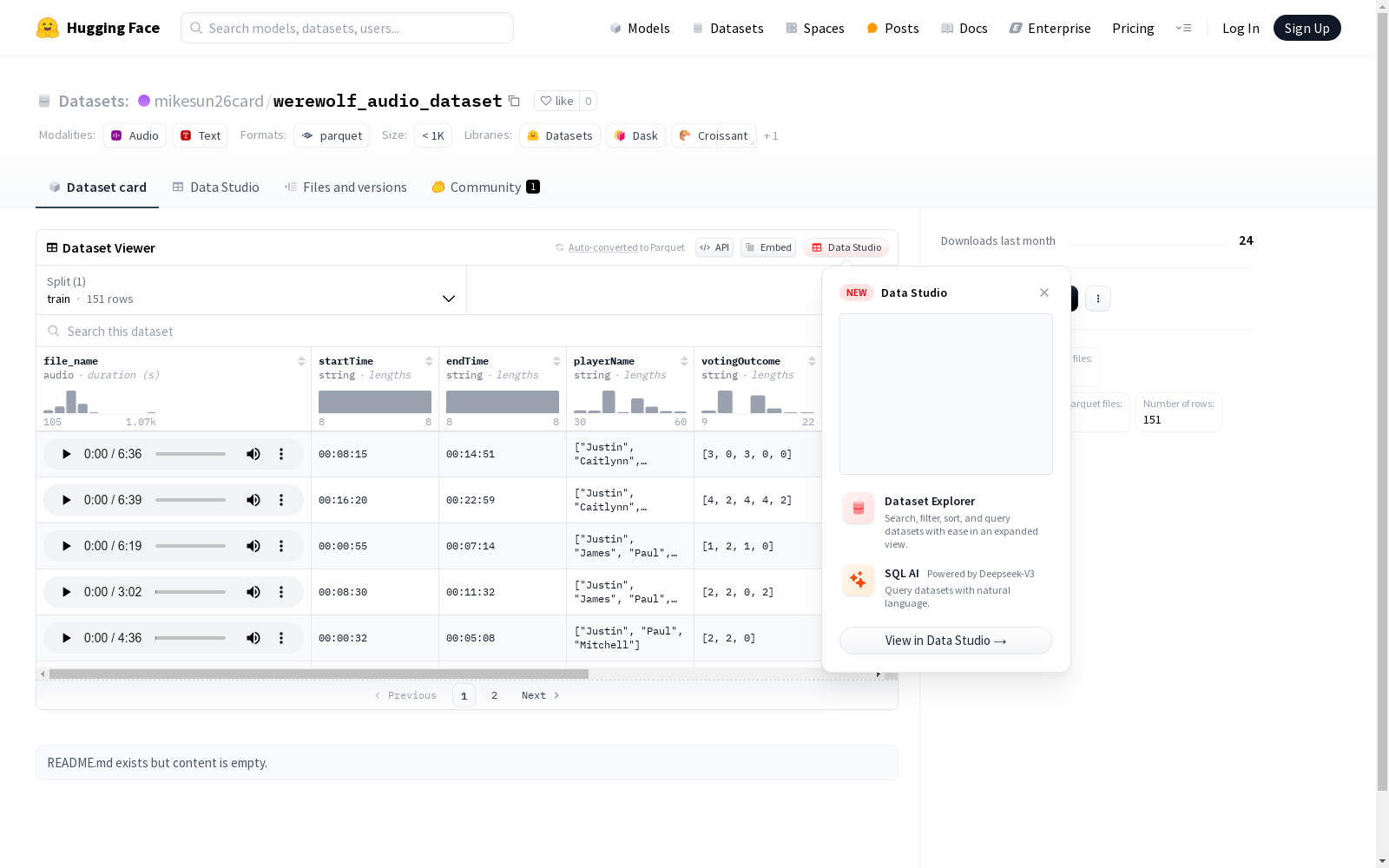Select the Audio modality tag
Image resolution: width=1389 pixels, height=868 pixels.
[135, 135]
